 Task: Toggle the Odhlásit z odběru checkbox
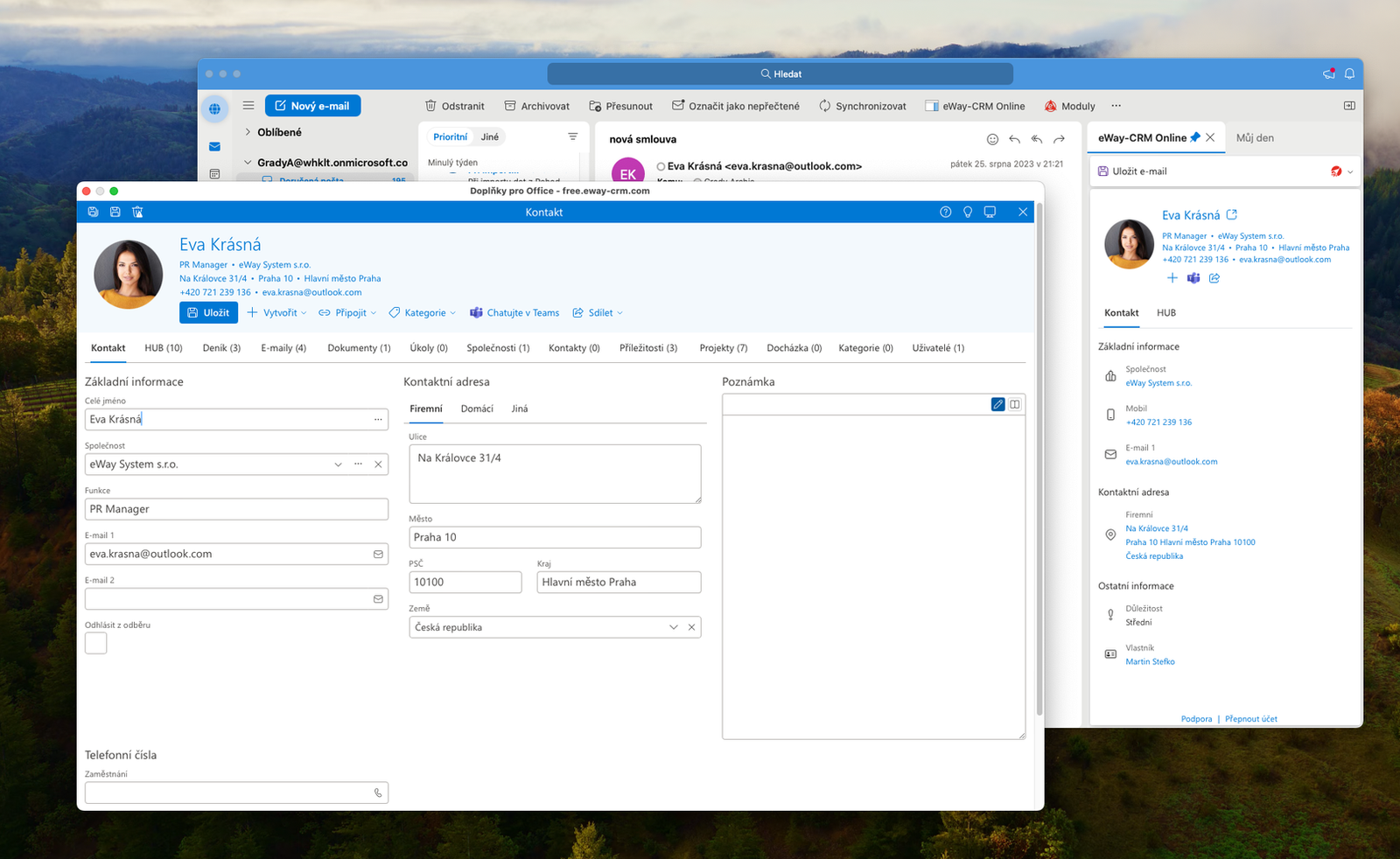click(96, 643)
